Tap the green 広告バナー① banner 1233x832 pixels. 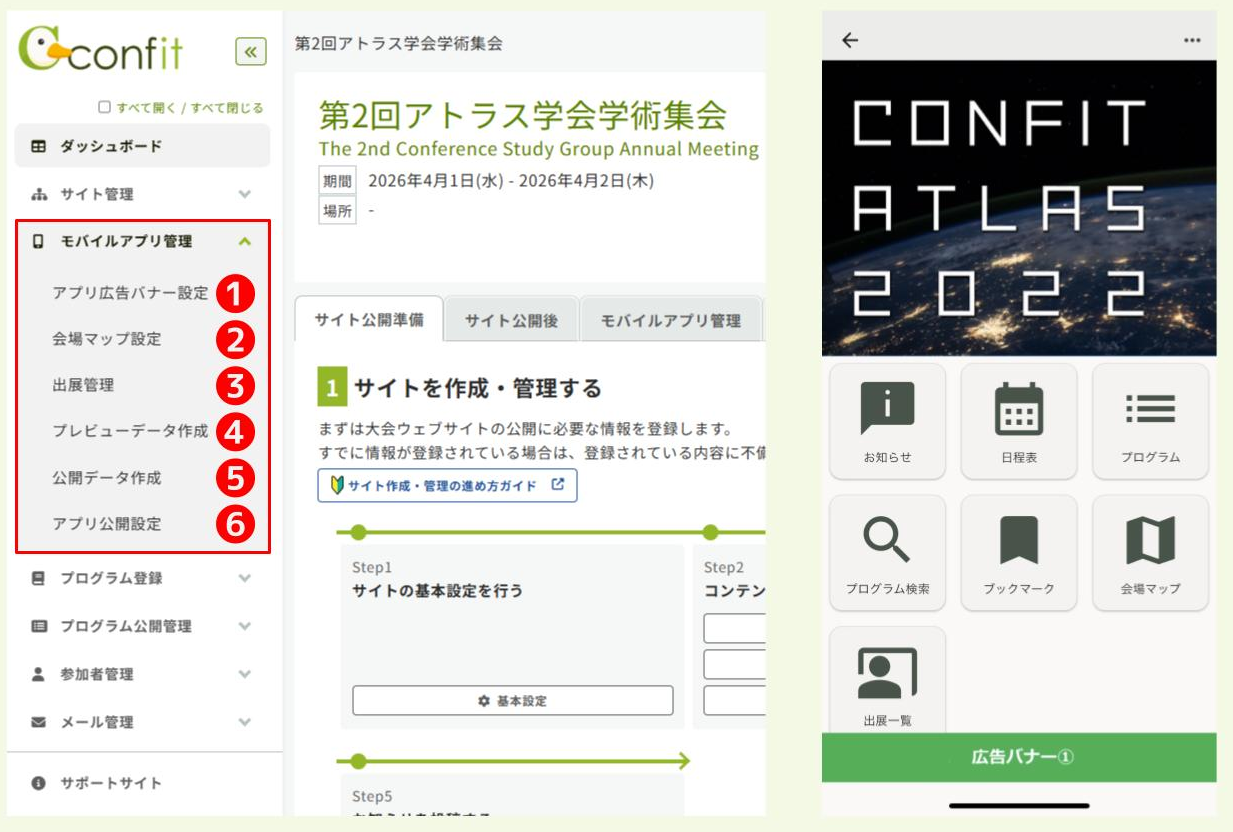(x=1019, y=757)
